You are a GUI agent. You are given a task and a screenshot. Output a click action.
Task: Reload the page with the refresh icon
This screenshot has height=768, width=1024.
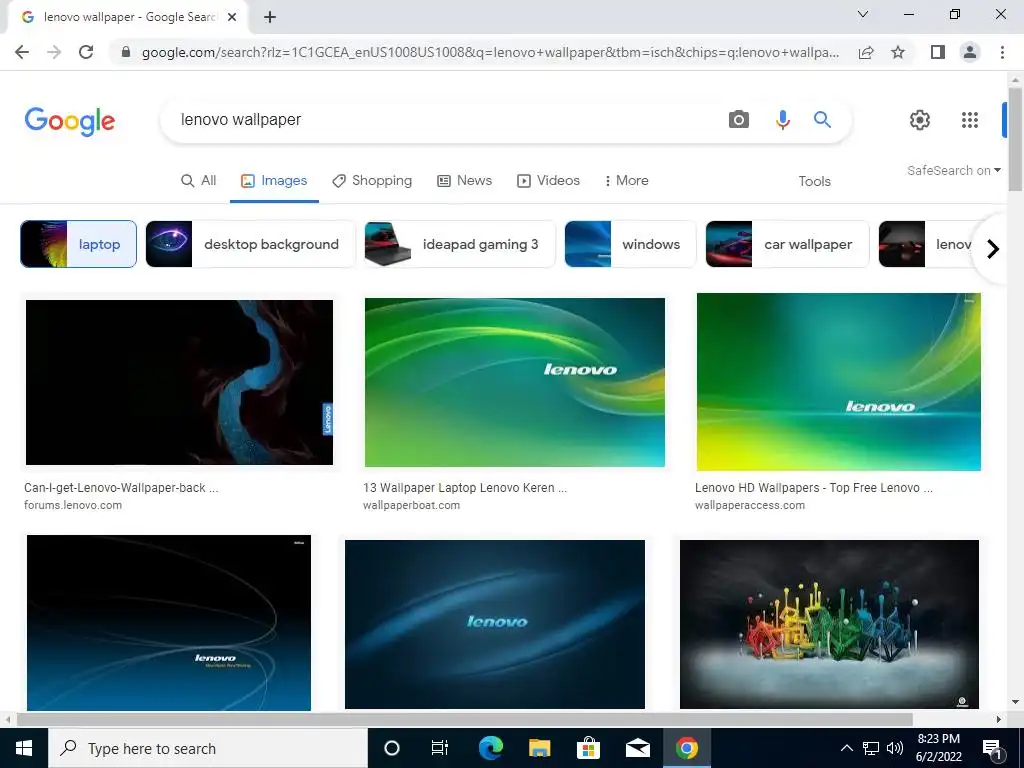86,52
